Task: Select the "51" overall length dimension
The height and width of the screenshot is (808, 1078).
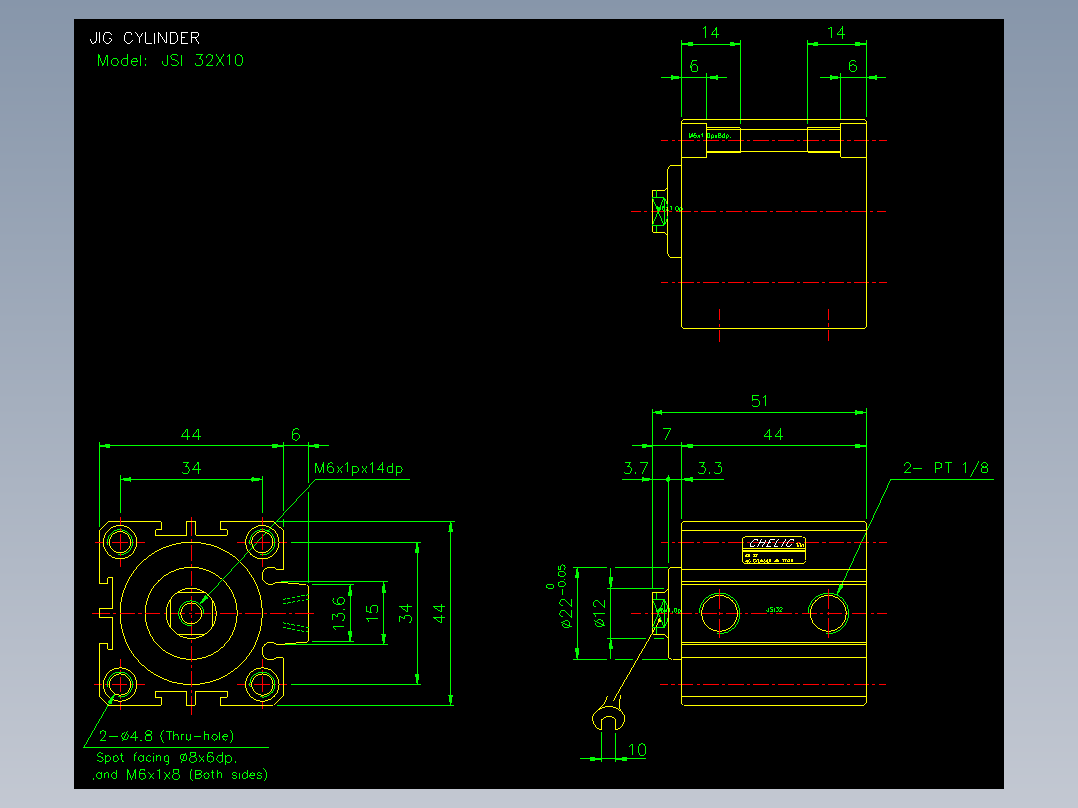Action: 759,401
